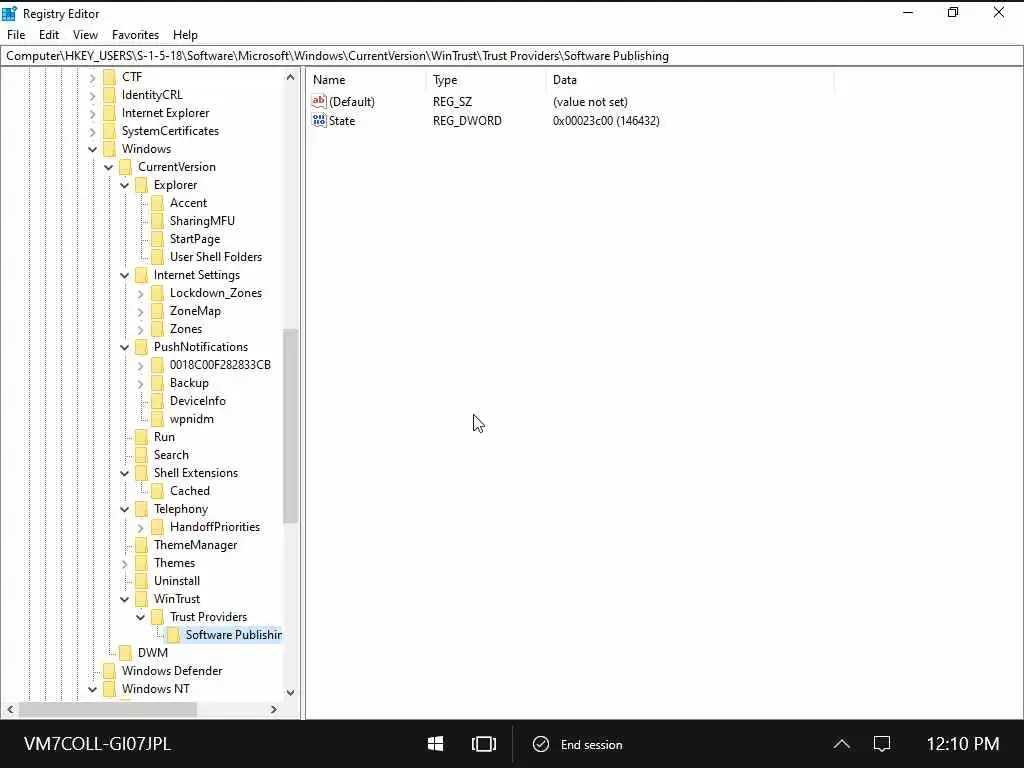Click the IdentityCRL folder icon
Viewport: 1024px width, 768px height.
click(110, 95)
